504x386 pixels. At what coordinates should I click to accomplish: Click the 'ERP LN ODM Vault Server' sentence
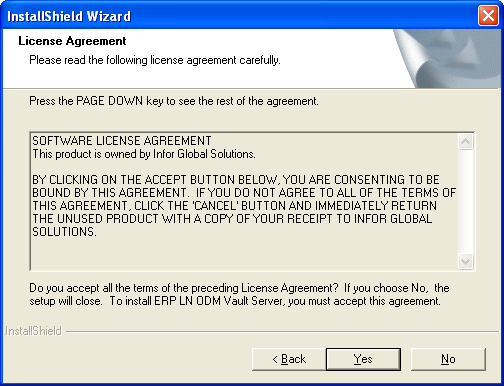[275, 301]
